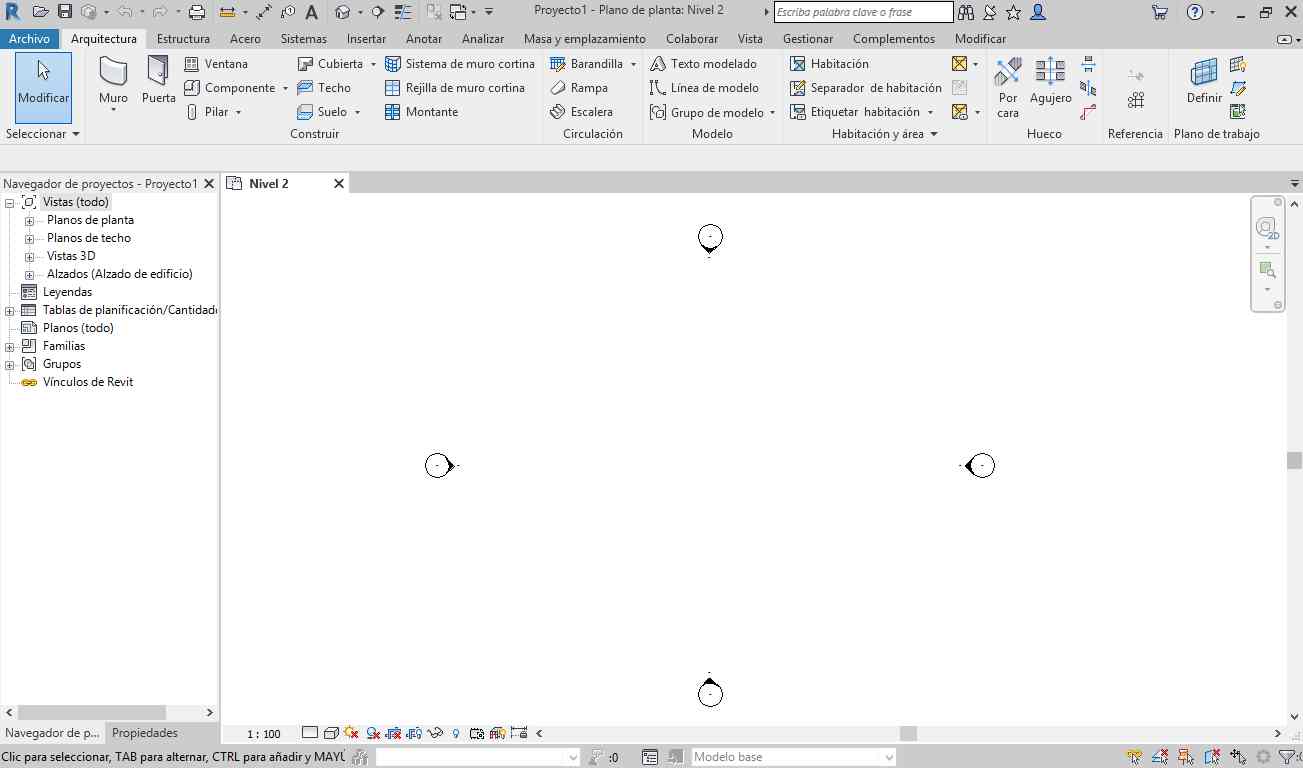Click the Sistema de muro cortina tool
The image size is (1303, 768).
click(x=460, y=63)
